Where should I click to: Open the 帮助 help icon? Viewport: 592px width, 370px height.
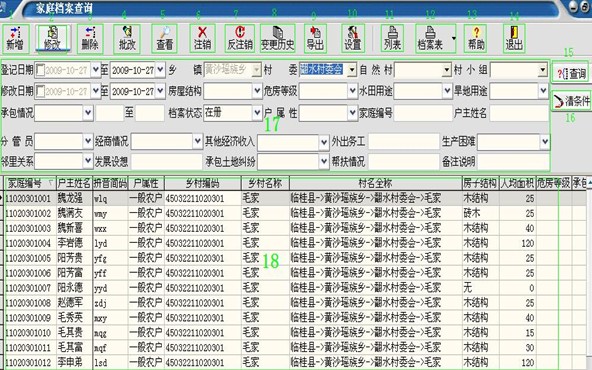476,39
